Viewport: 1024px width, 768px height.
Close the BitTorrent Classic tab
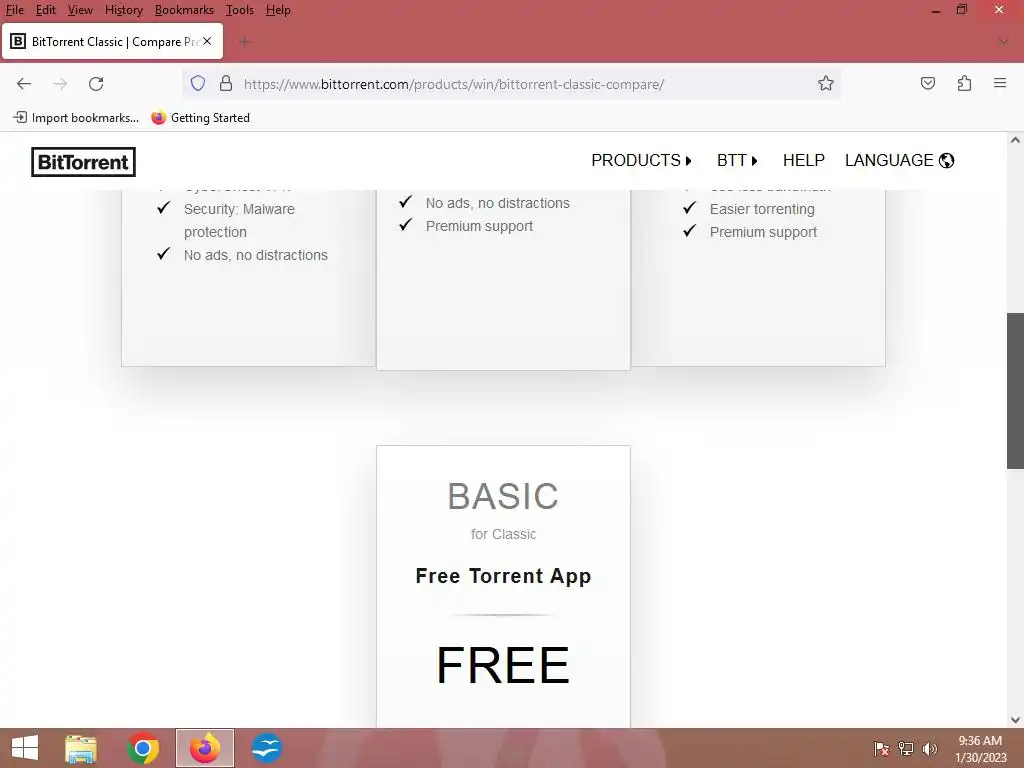pyautogui.click(x=207, y=41)
